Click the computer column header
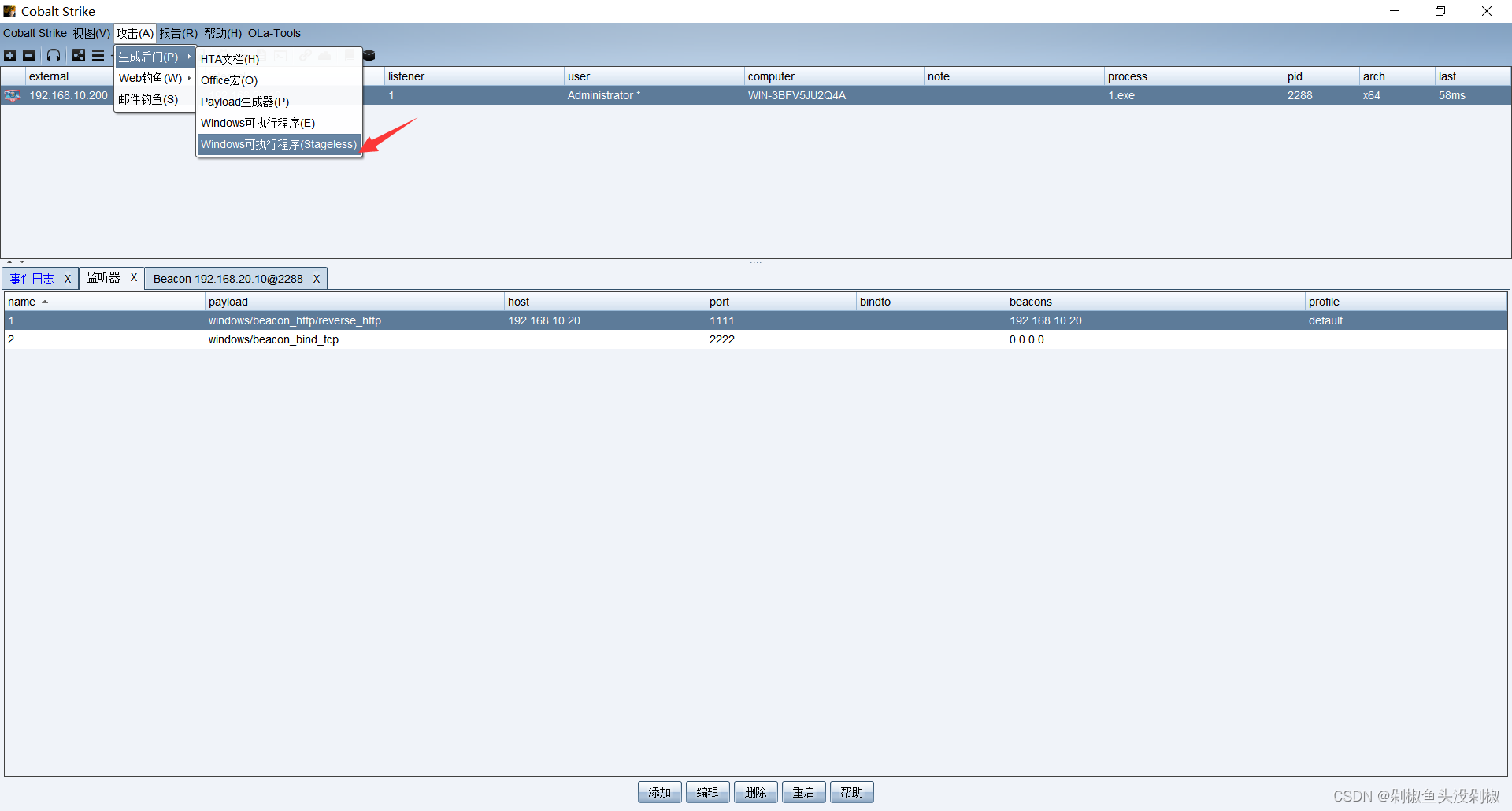 [x=834, y=76]
